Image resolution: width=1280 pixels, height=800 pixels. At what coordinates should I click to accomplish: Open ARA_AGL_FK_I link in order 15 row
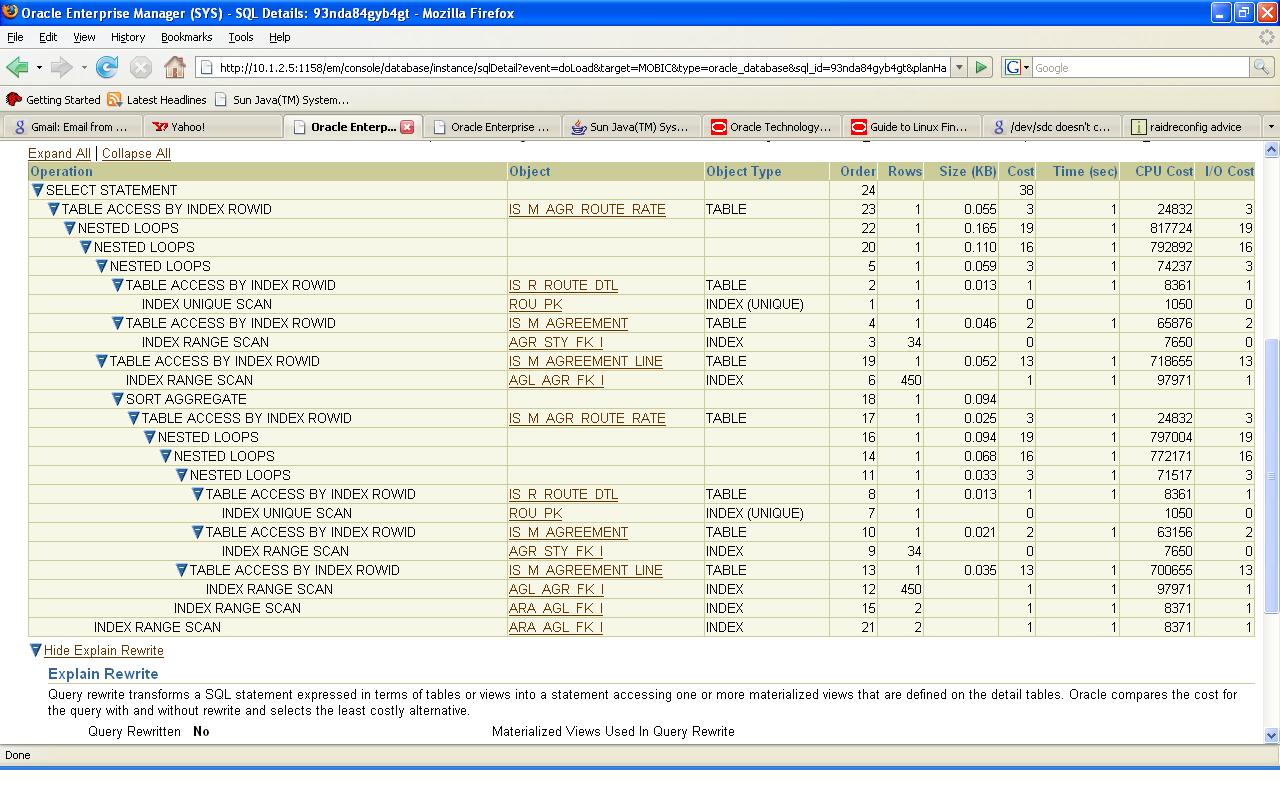(556, 608)
